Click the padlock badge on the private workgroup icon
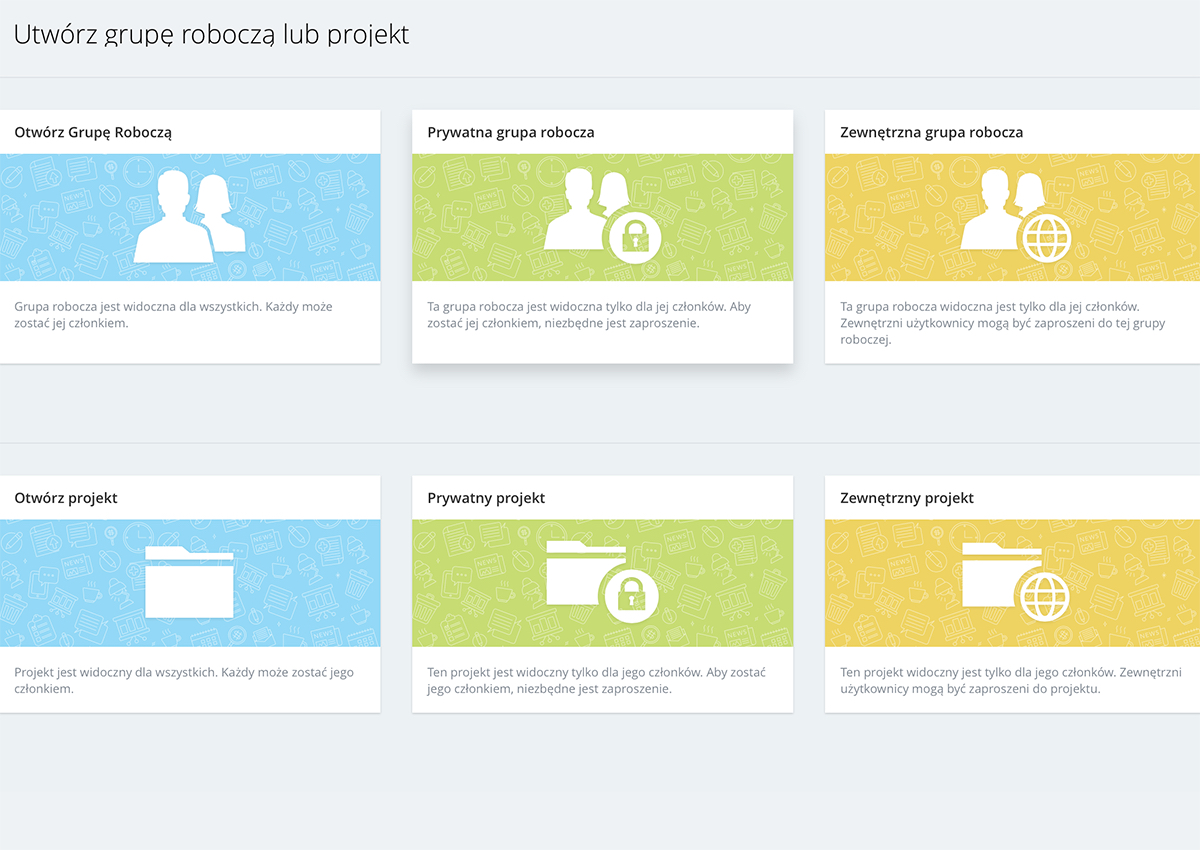This screenshot has width=1200, height=850. pyautogui.click(x=634, y=237)
